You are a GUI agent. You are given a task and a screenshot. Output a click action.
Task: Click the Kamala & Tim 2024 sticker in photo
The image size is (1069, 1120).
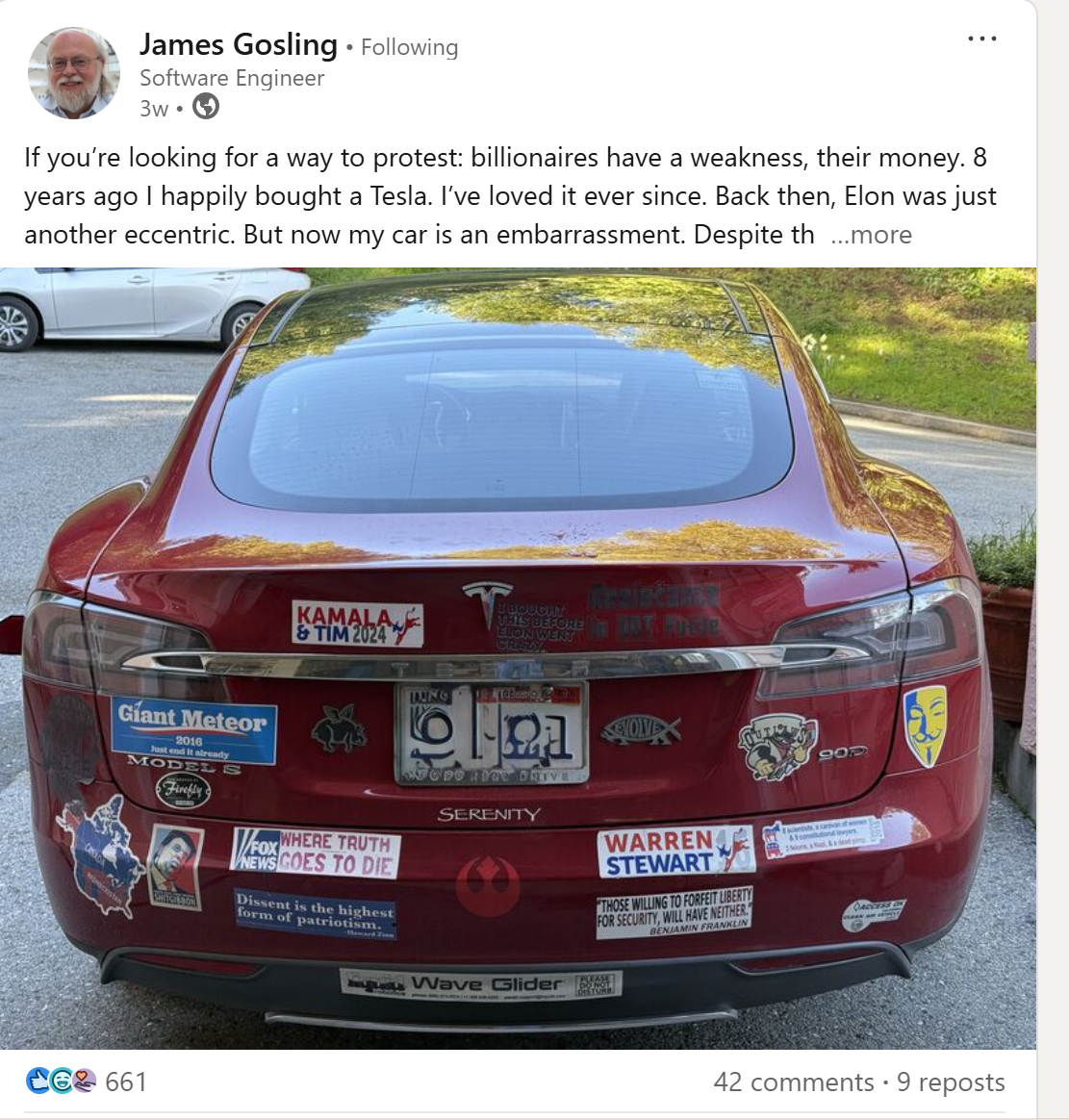(x=357, y=624)
